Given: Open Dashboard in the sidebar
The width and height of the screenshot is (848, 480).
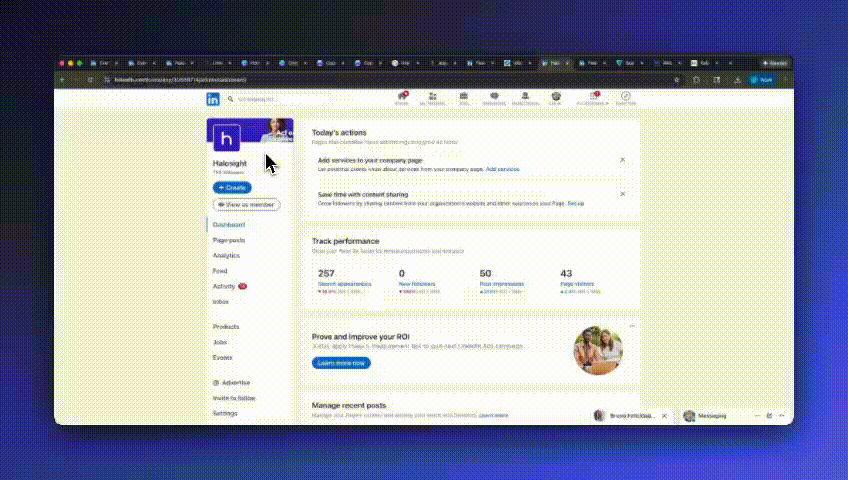Looking at the screenshot, I should pos(229,225).
